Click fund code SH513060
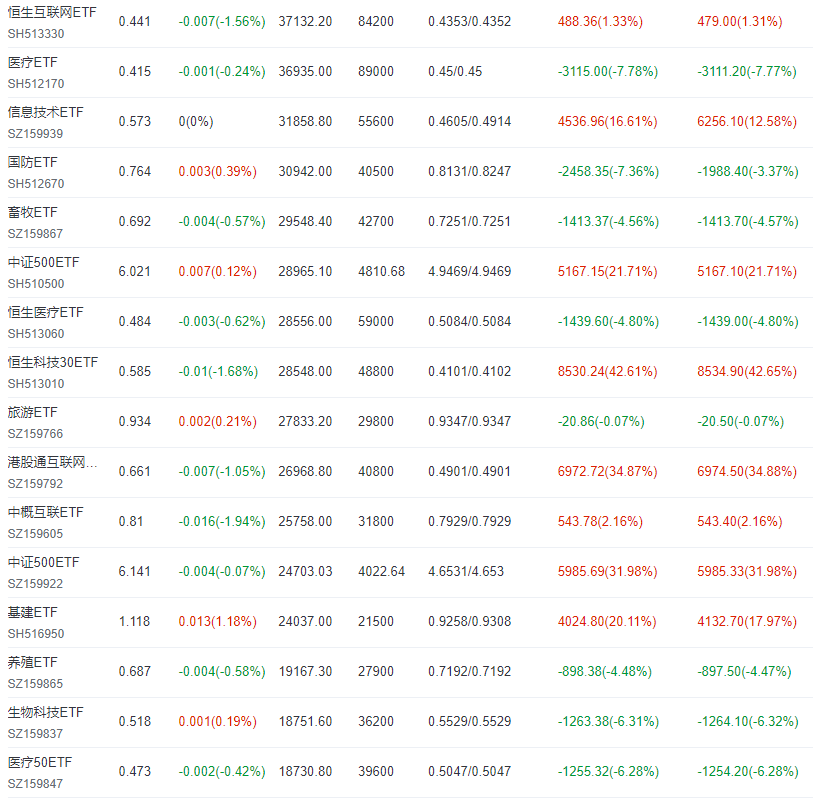The width and height of the screenshot is (813, 800). click(x=36, y=334)
